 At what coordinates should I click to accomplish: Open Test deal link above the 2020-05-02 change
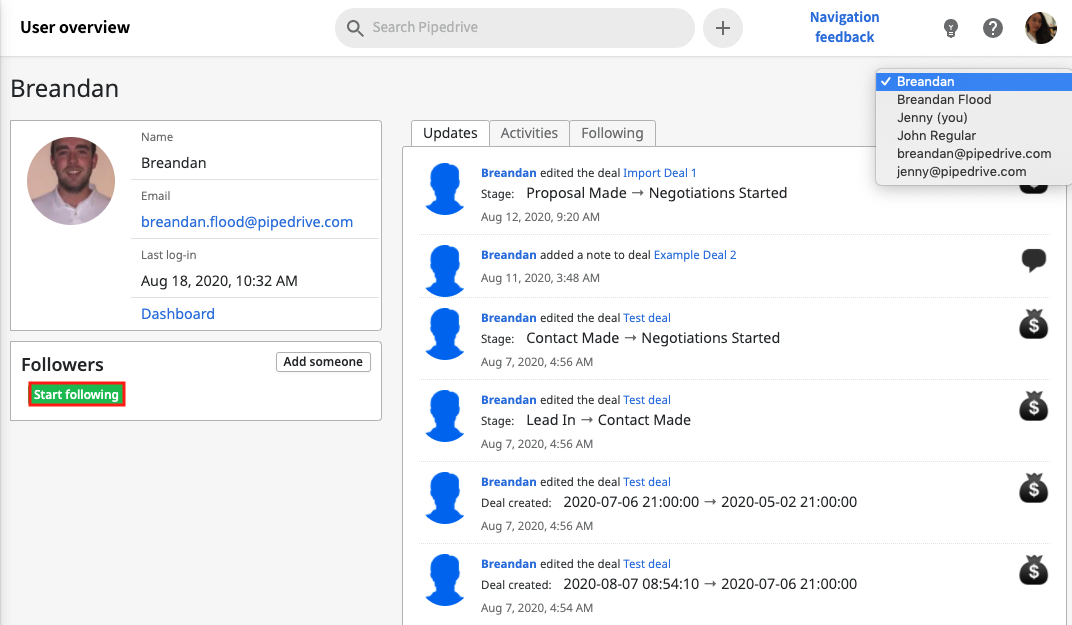coord(647,482)
